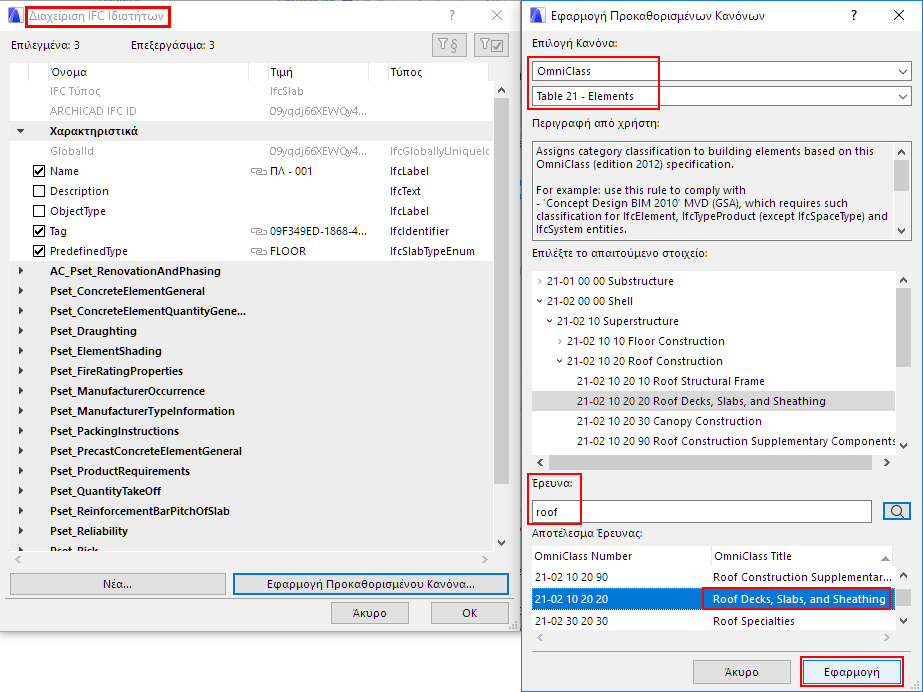Close the rules dialog window
The image size is (923, 692).
[898, 15]
